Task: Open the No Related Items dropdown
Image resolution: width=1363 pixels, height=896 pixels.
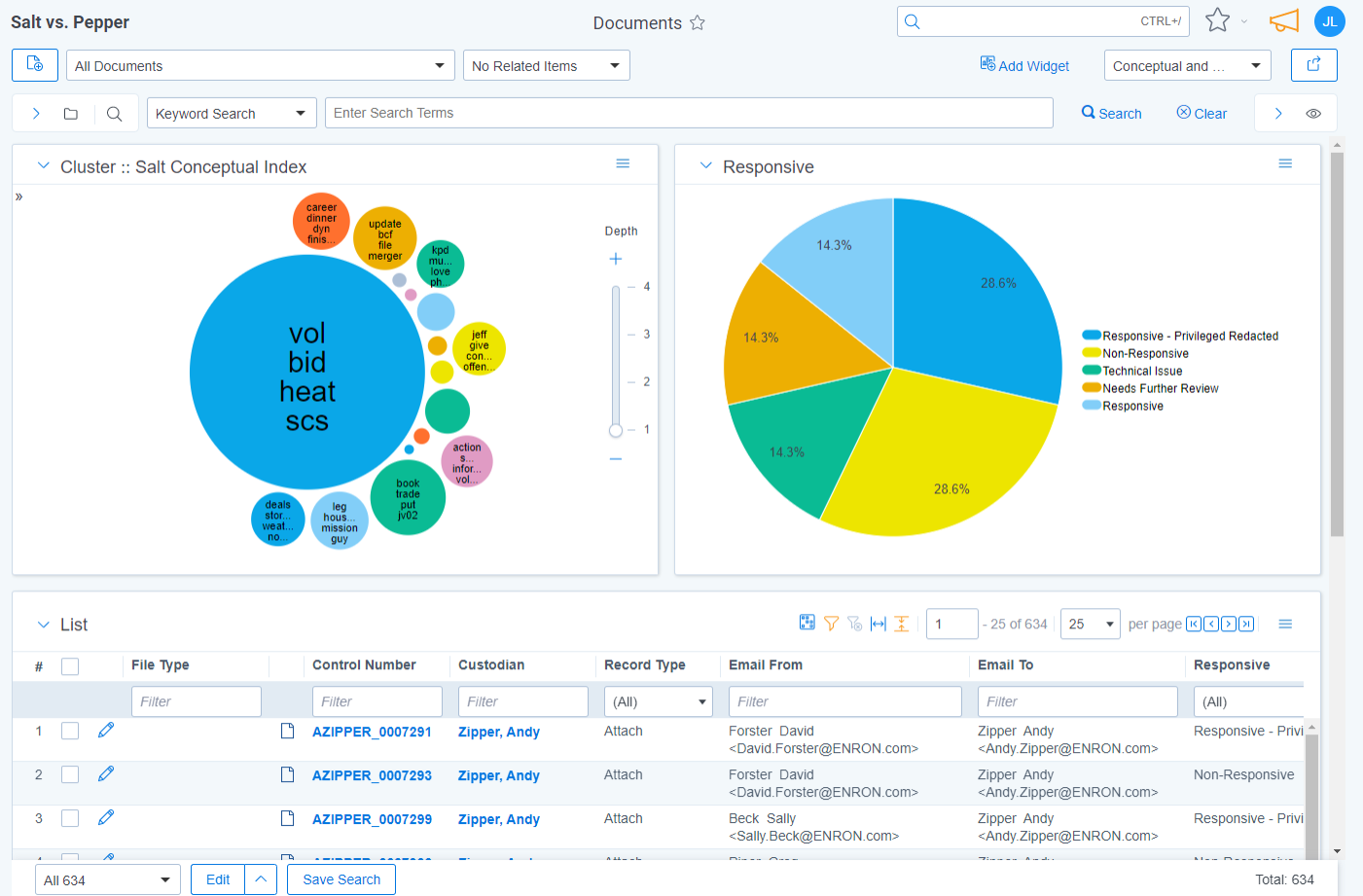Action: coord(546,65)
